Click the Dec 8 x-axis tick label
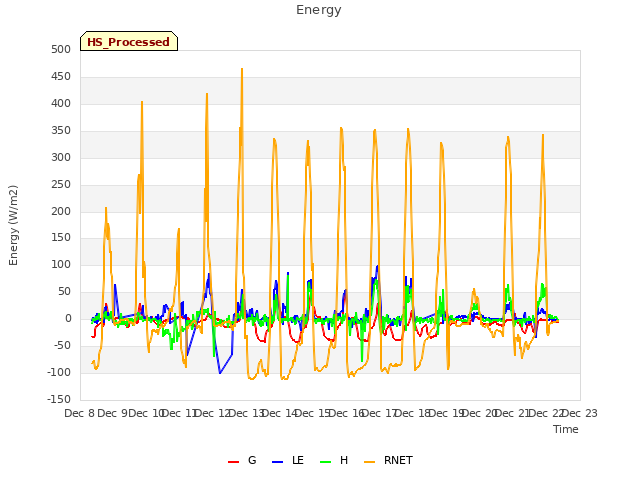The height and width of the screenshot is (480, 640). pyautogui.click(x=80, y=413)
